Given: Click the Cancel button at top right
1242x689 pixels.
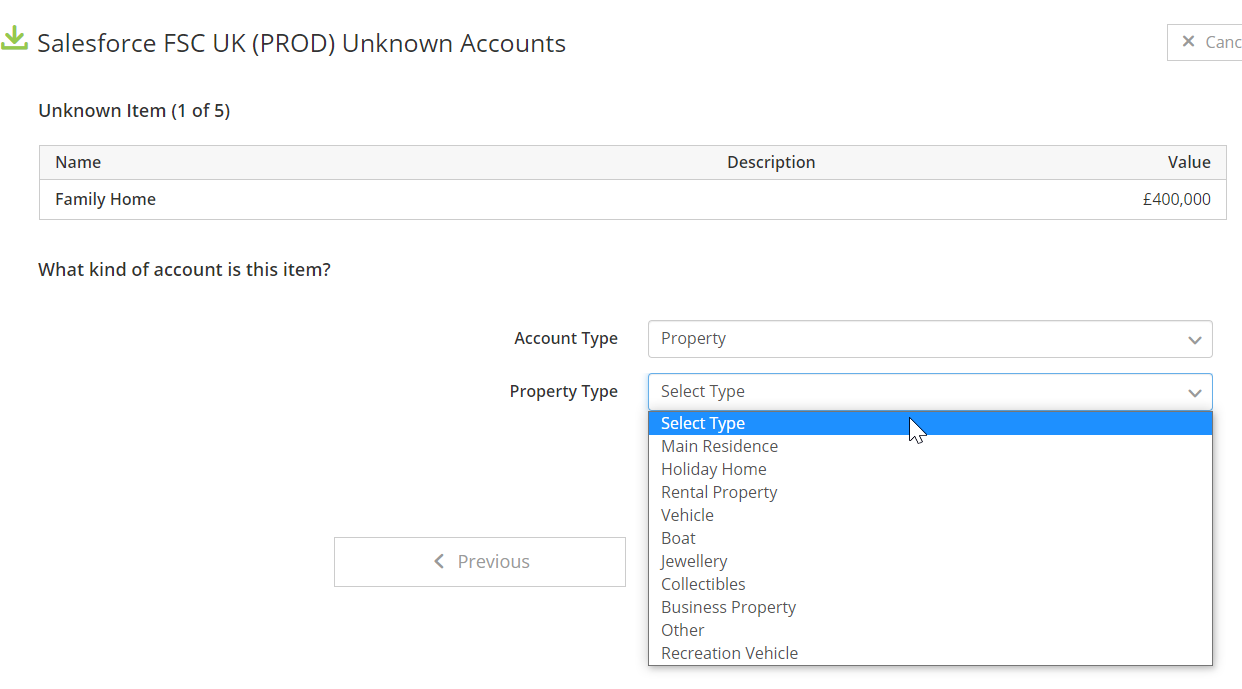Looking at the screenshot, I should pyautogui.click(x=1205, y=42).
